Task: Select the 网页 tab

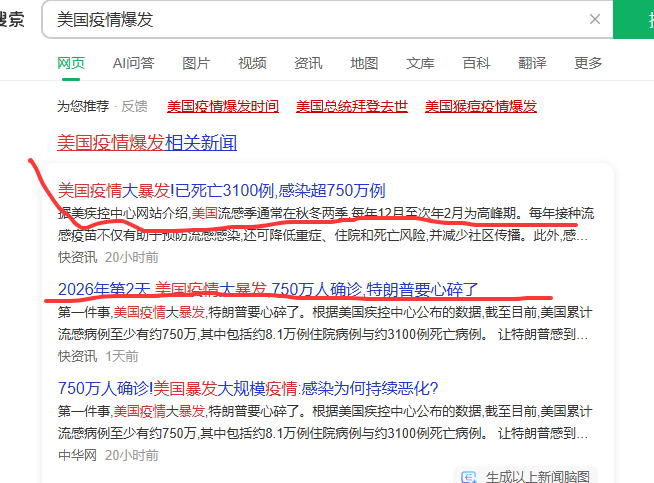Action: click(71, 63)
